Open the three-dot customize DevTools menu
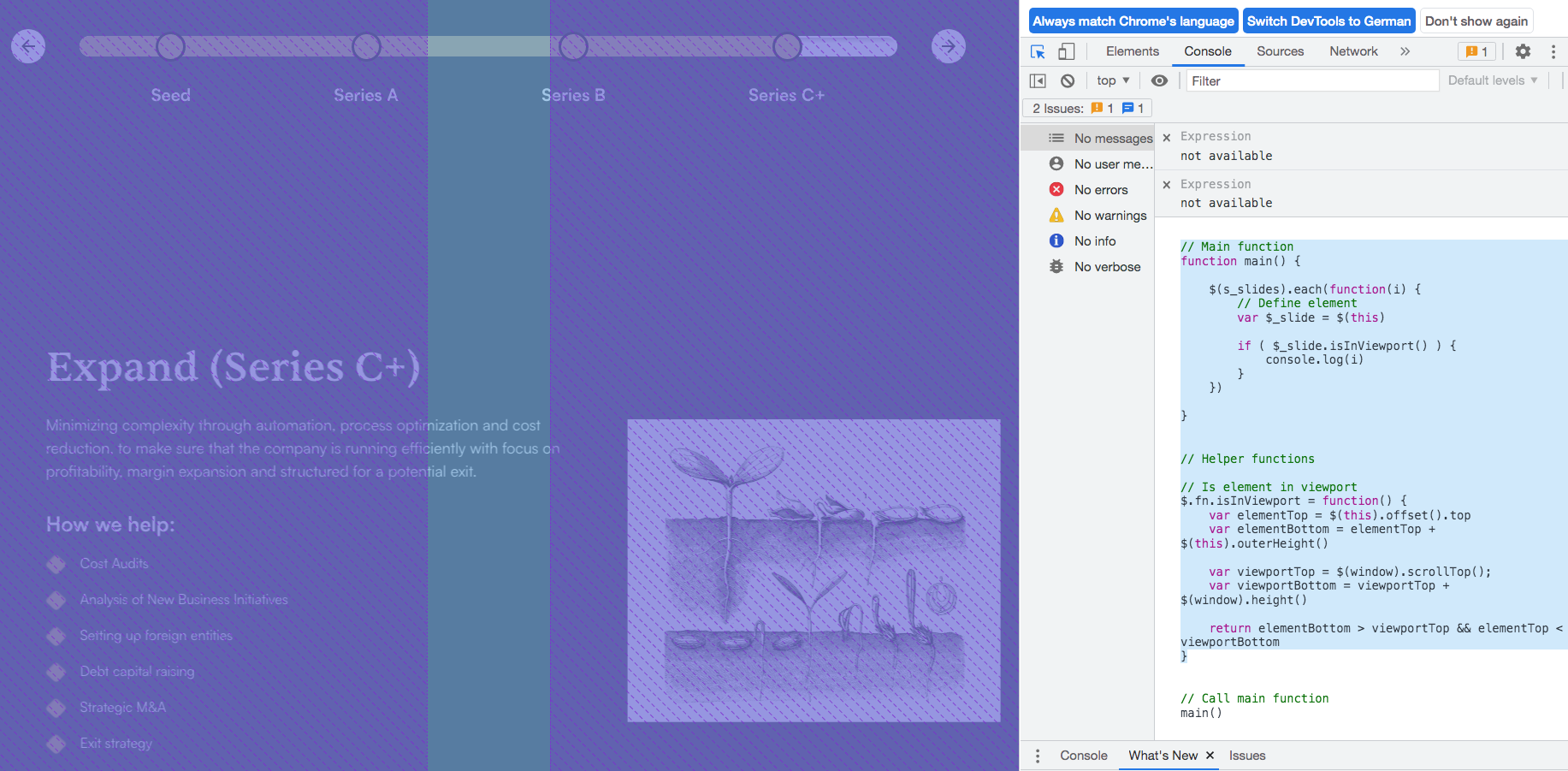 tap(1554, 51)
